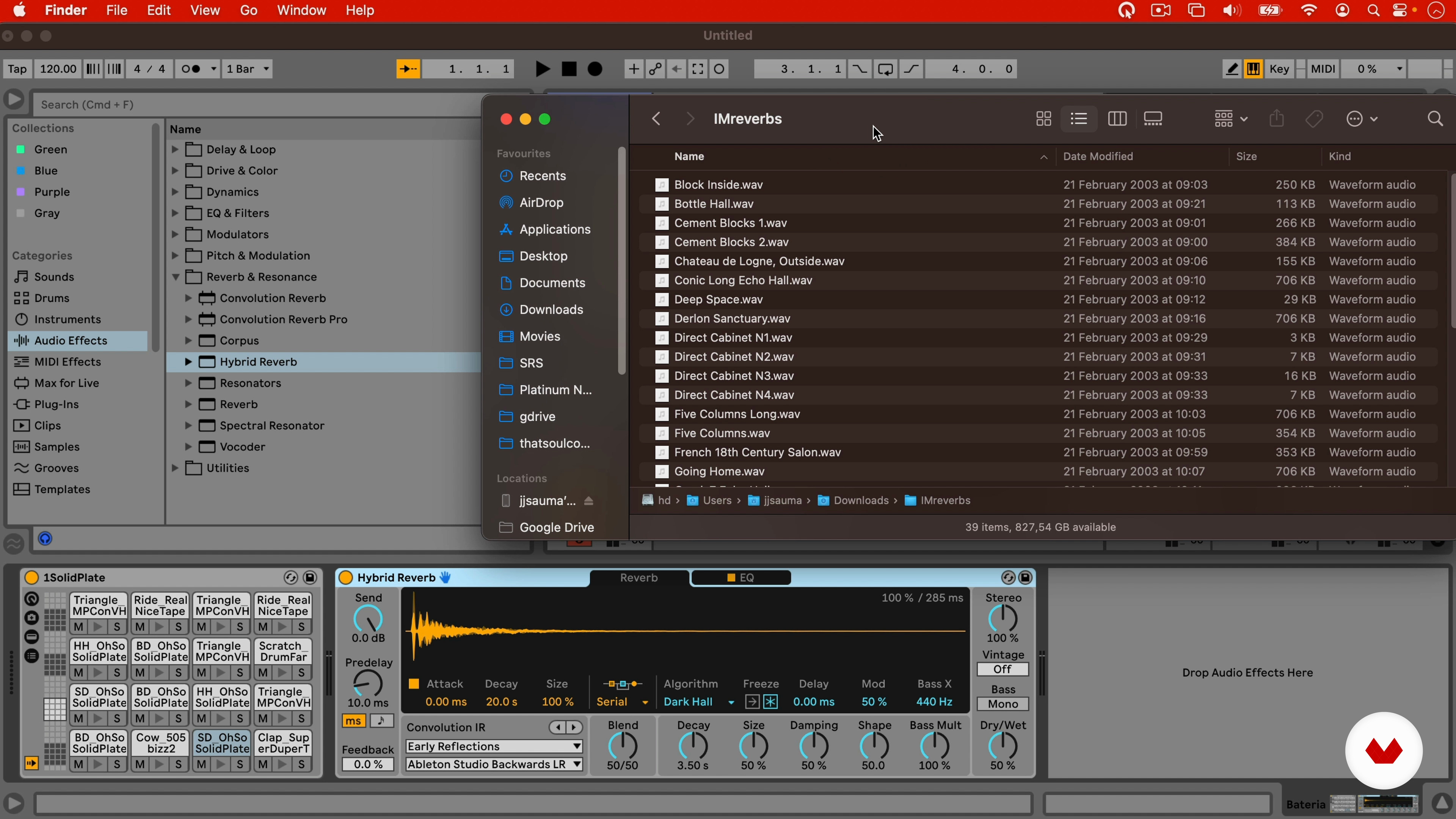Click the Capture MIDI brackets icon

698,69
